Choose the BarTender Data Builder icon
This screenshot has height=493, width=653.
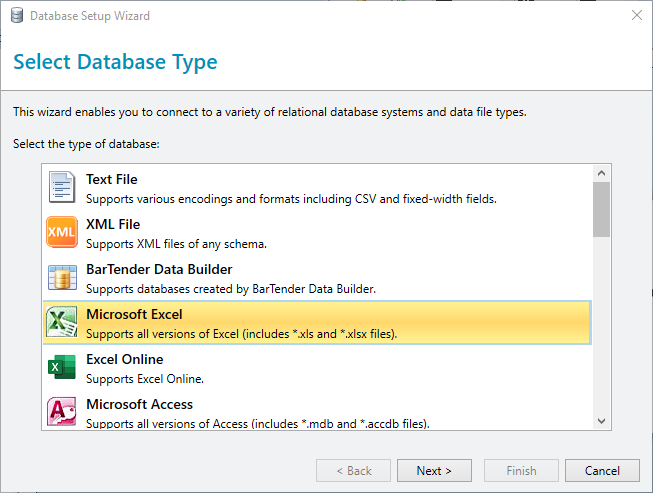tap(62, 277)
